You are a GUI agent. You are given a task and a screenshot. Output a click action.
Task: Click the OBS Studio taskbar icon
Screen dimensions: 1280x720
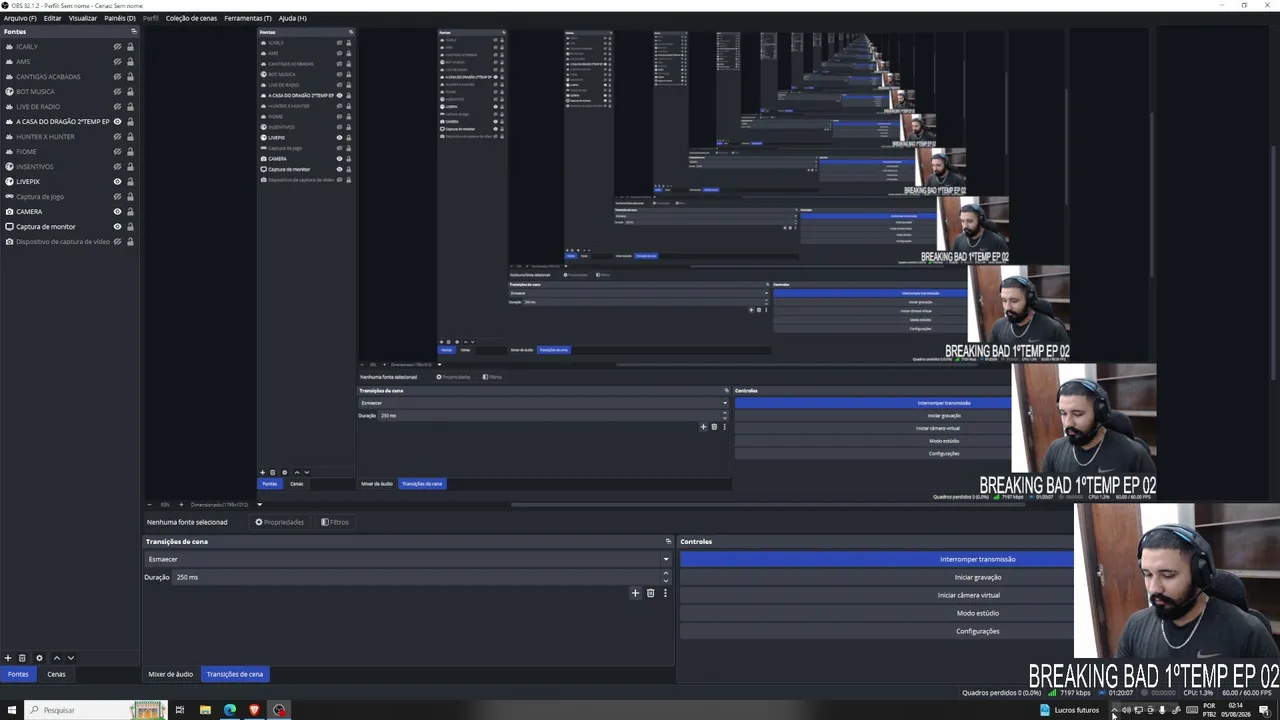[x=279, y=710]
